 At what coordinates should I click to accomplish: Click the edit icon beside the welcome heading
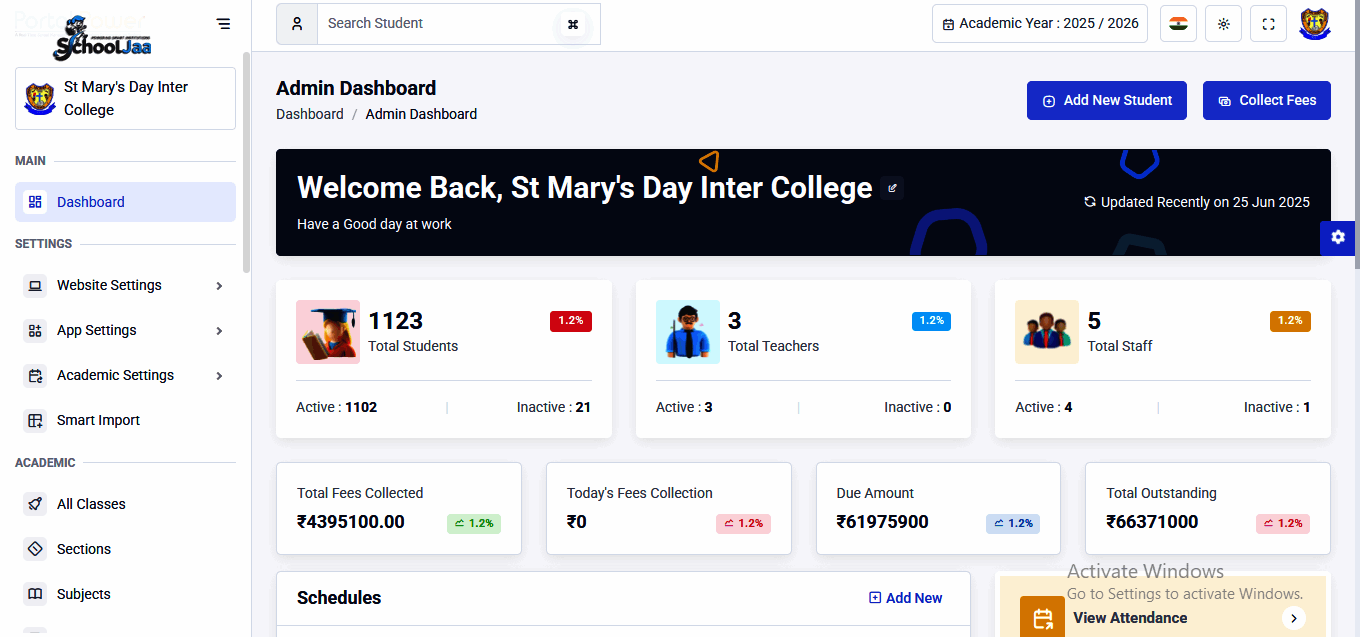tap(892, 187)
